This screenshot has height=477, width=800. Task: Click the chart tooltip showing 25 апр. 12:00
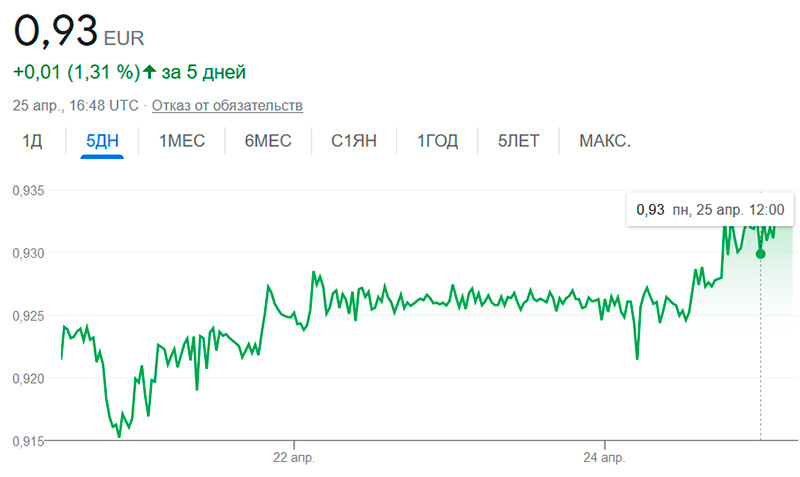click(x=710, y=210)
